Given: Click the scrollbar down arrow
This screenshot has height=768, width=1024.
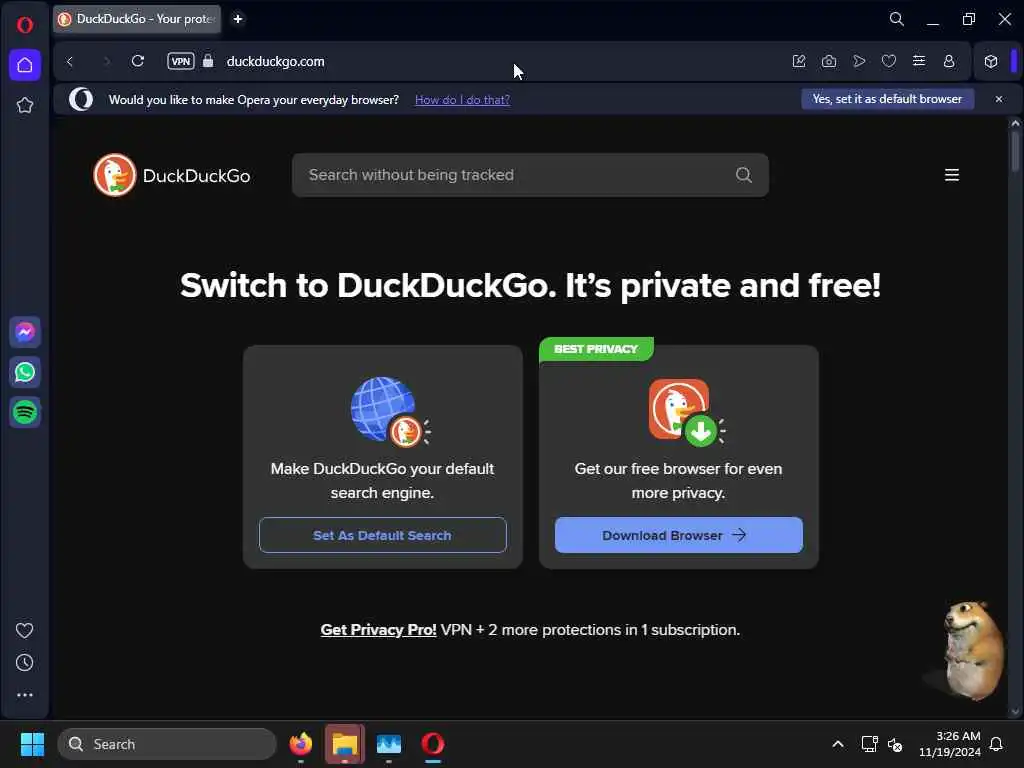Looking at the screenshot, I should (x=1014, y=711).
